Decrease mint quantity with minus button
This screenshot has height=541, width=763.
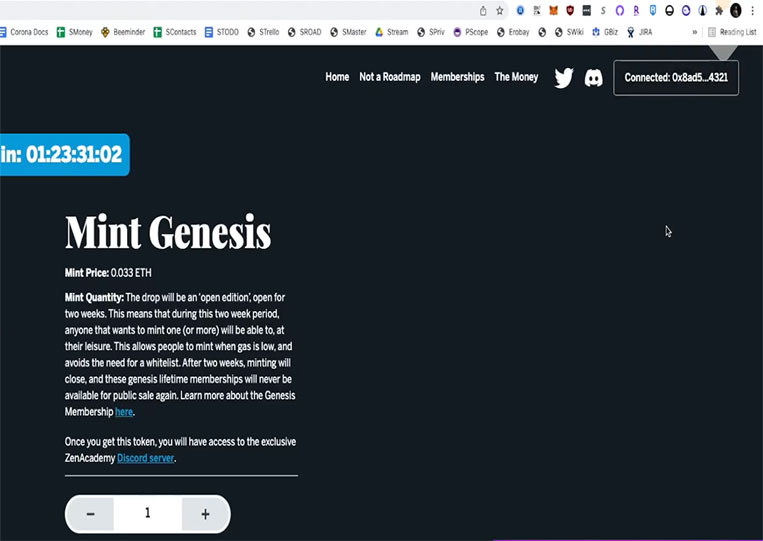[x=91, y=514]
